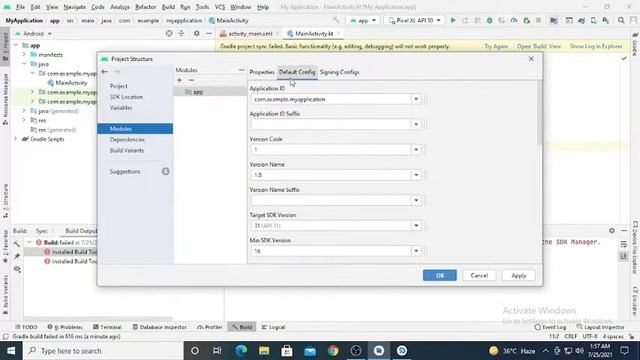
Task: Add a module with the plus icon
Action: [179, 80]
